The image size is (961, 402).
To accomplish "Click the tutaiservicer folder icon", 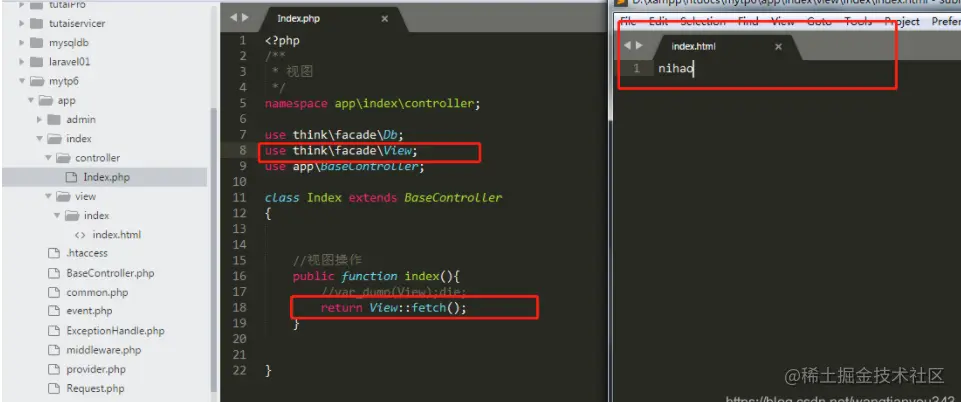I will pyautogui.click(x=37, y=23).
